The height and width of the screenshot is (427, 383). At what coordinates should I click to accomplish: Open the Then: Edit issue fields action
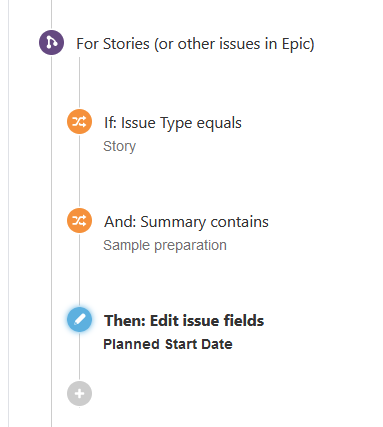[184, 321]
